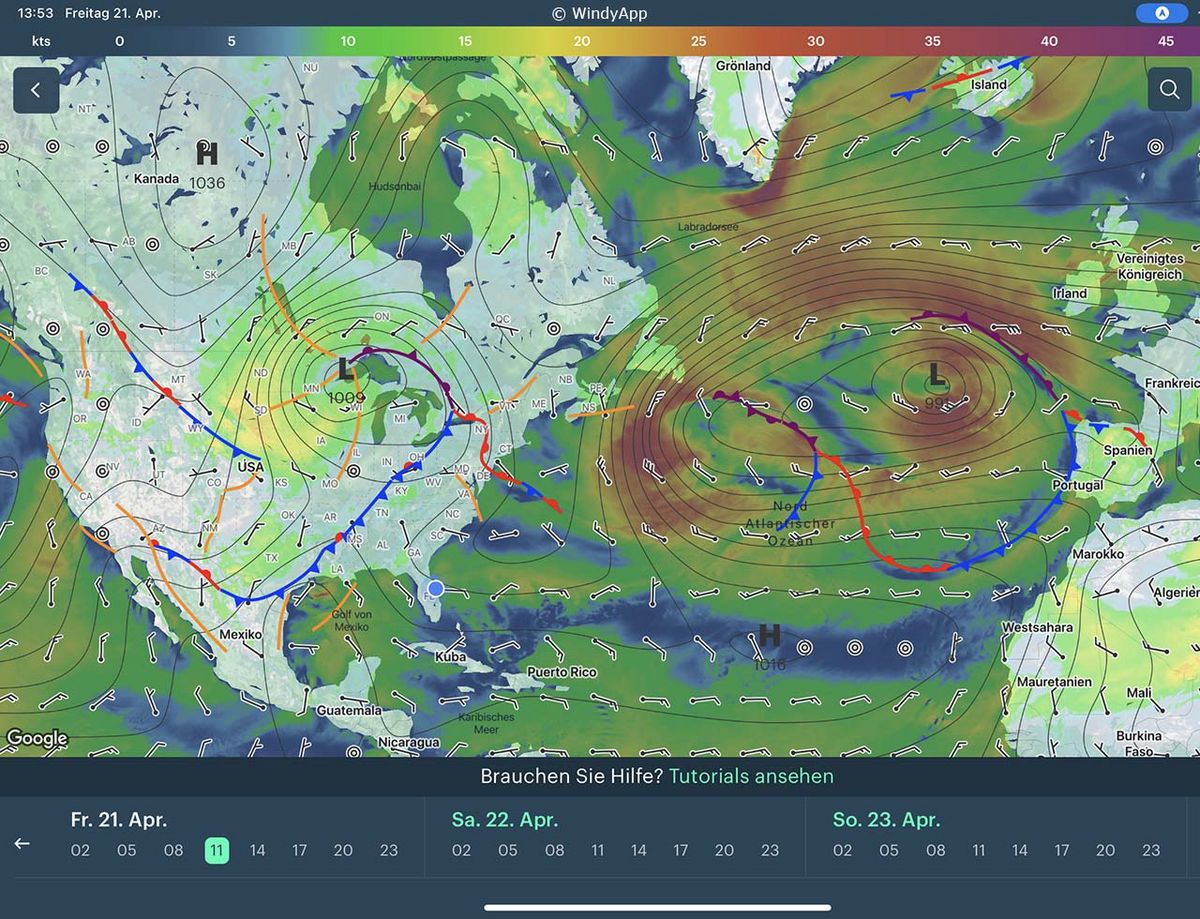Select hour 08 on So. 23. Apr.
This screenshot has width=1200, height=919.
(935, 851)
